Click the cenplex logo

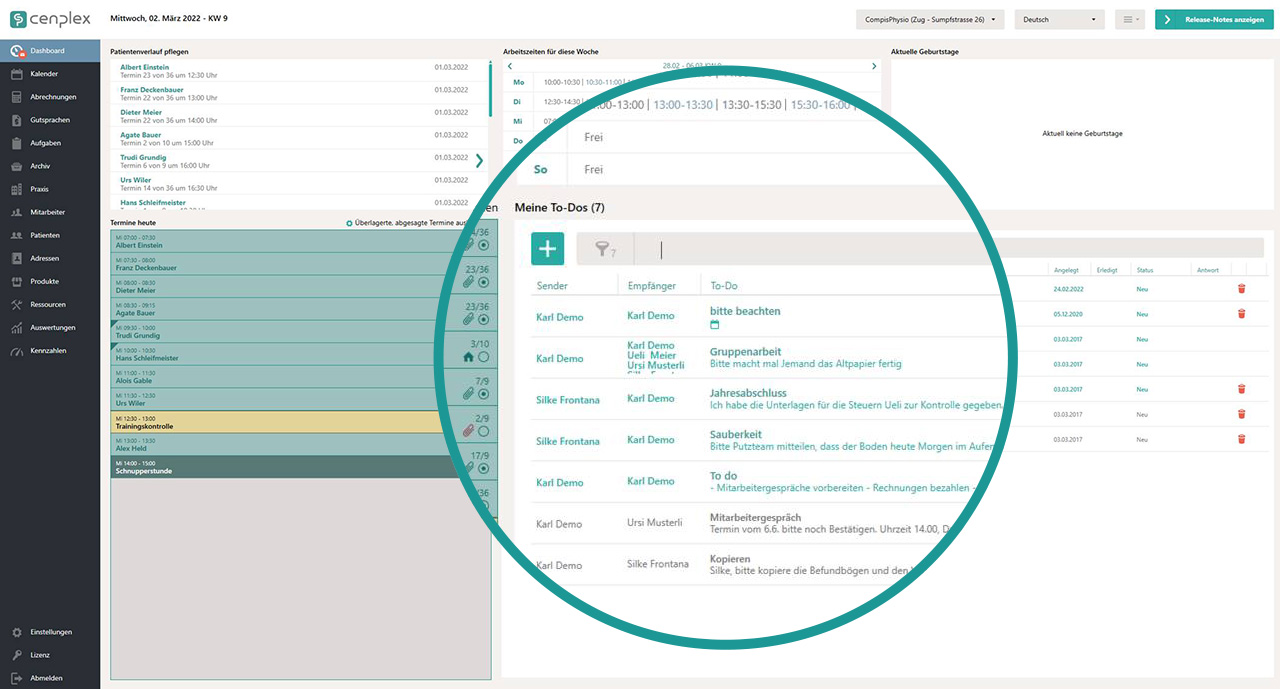pyautogui.click(x=50, y=19)
